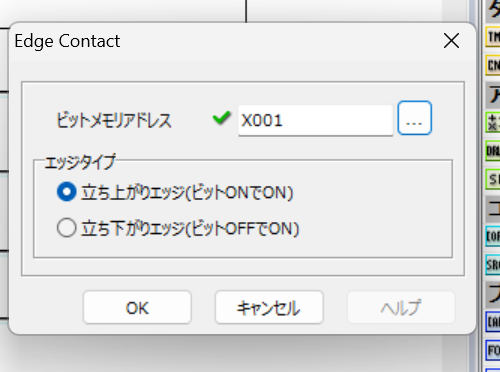Collapse the コ instruction category header

(x=493, y=208)
